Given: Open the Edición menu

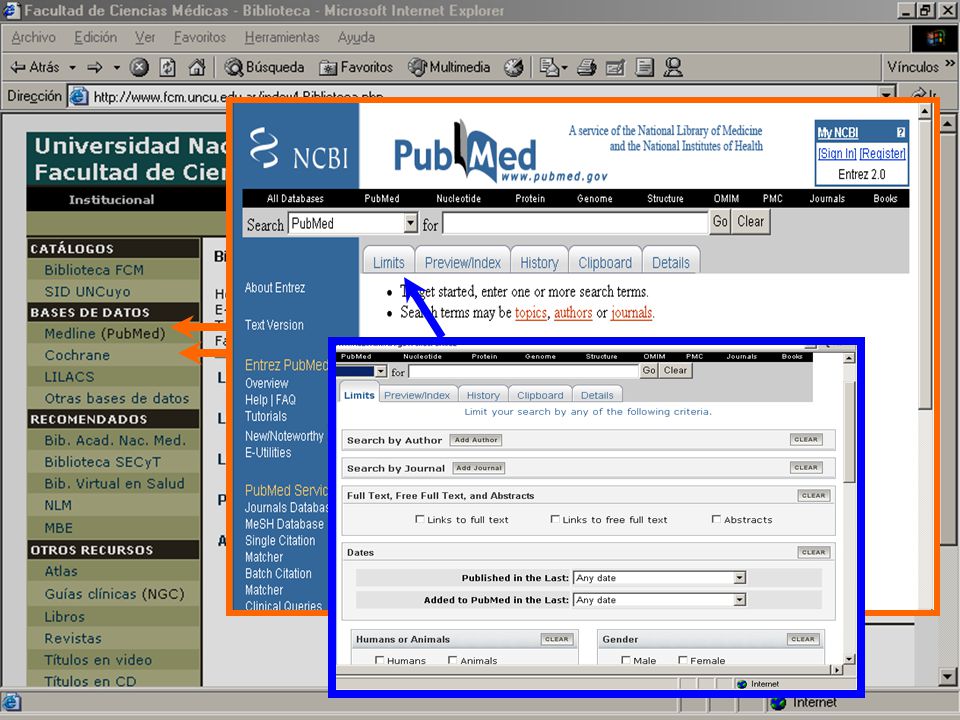Looking at the screenshot, I should [x=96, y=37].
